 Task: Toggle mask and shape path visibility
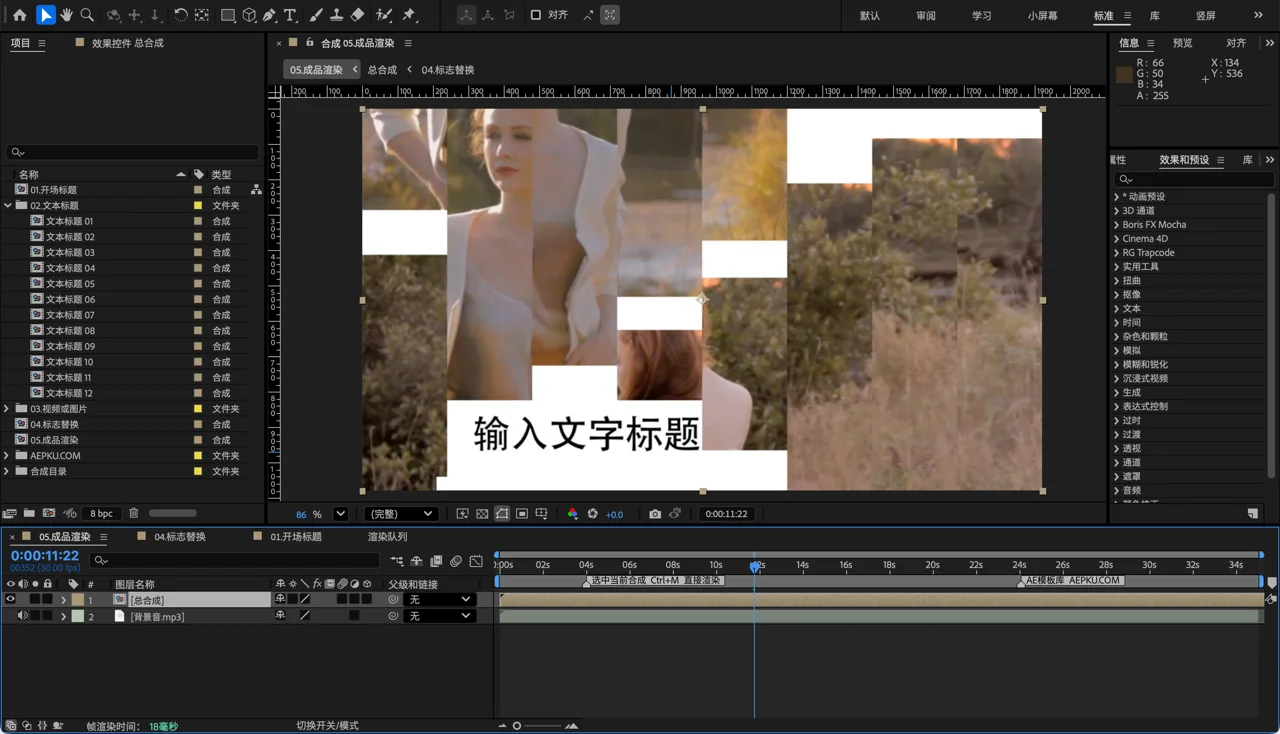click(x=502, y=514)
